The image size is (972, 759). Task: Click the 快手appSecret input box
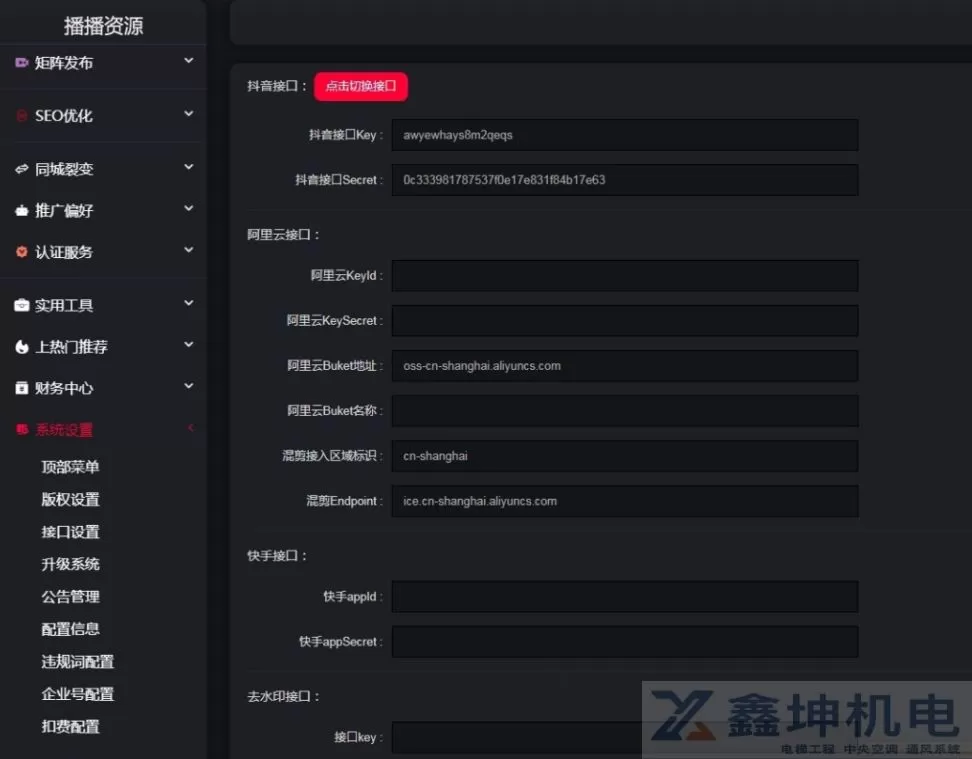click(624, 642)
